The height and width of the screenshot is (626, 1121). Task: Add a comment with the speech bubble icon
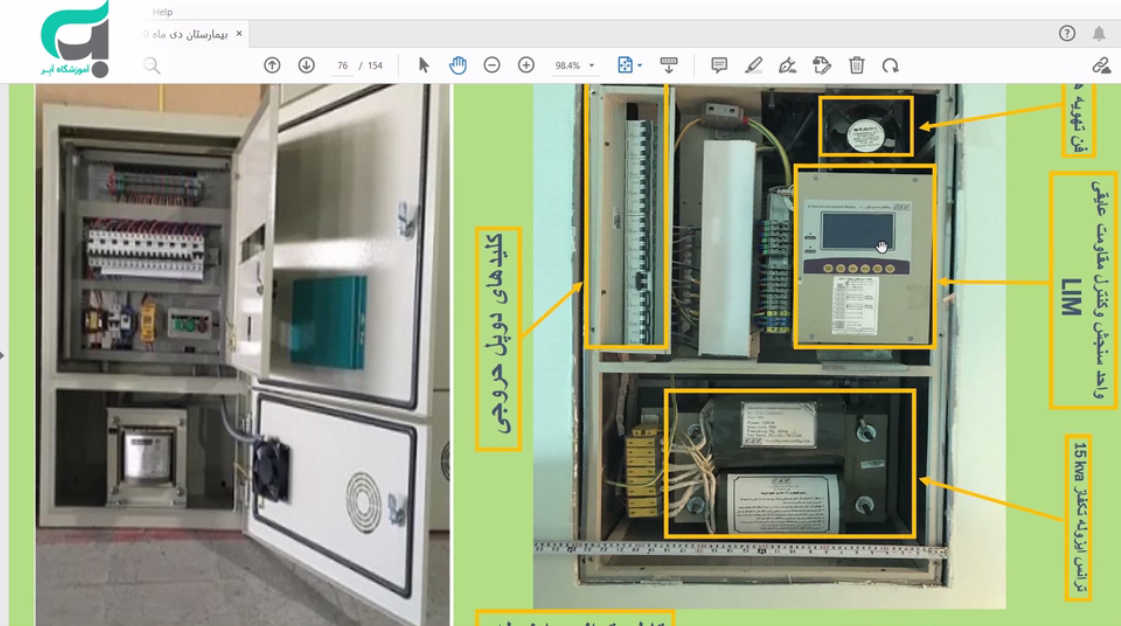click(719, 65)
